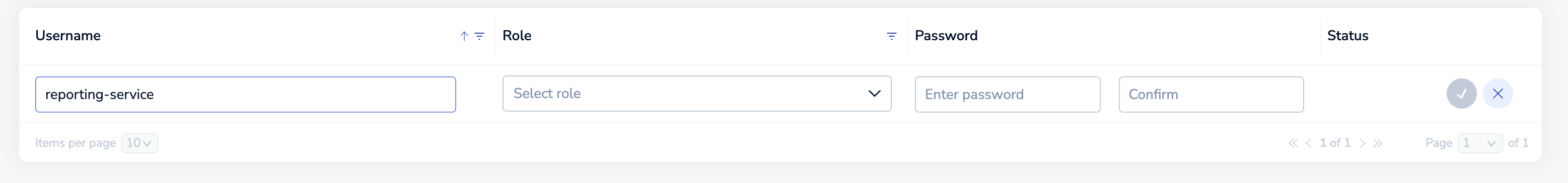Viewport: 1568px width, 183px height.
Task: Focus the Confirm password field
Action: click(x=1211, y=94)
